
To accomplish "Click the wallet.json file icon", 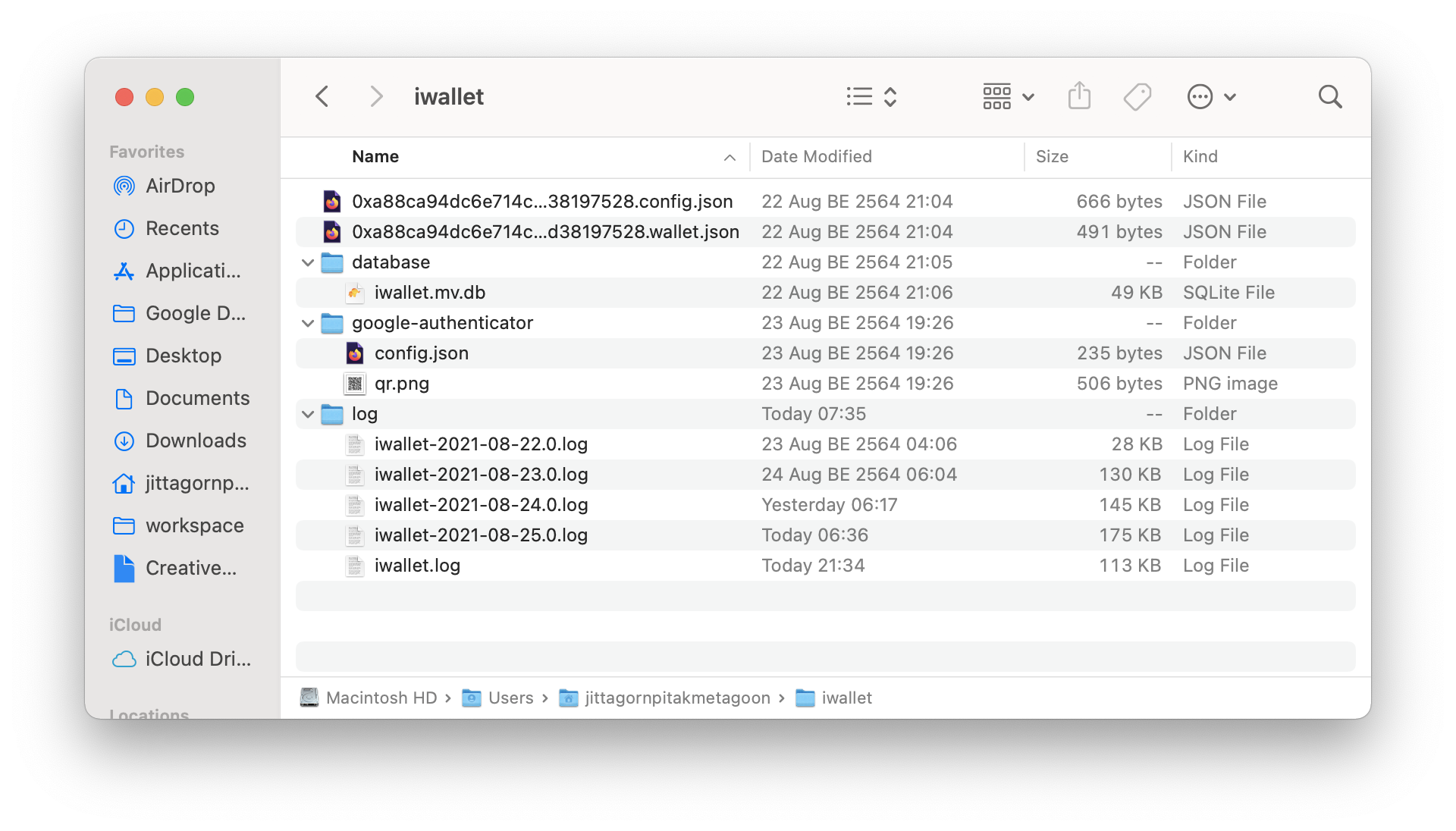I will (x=332, y=232).
